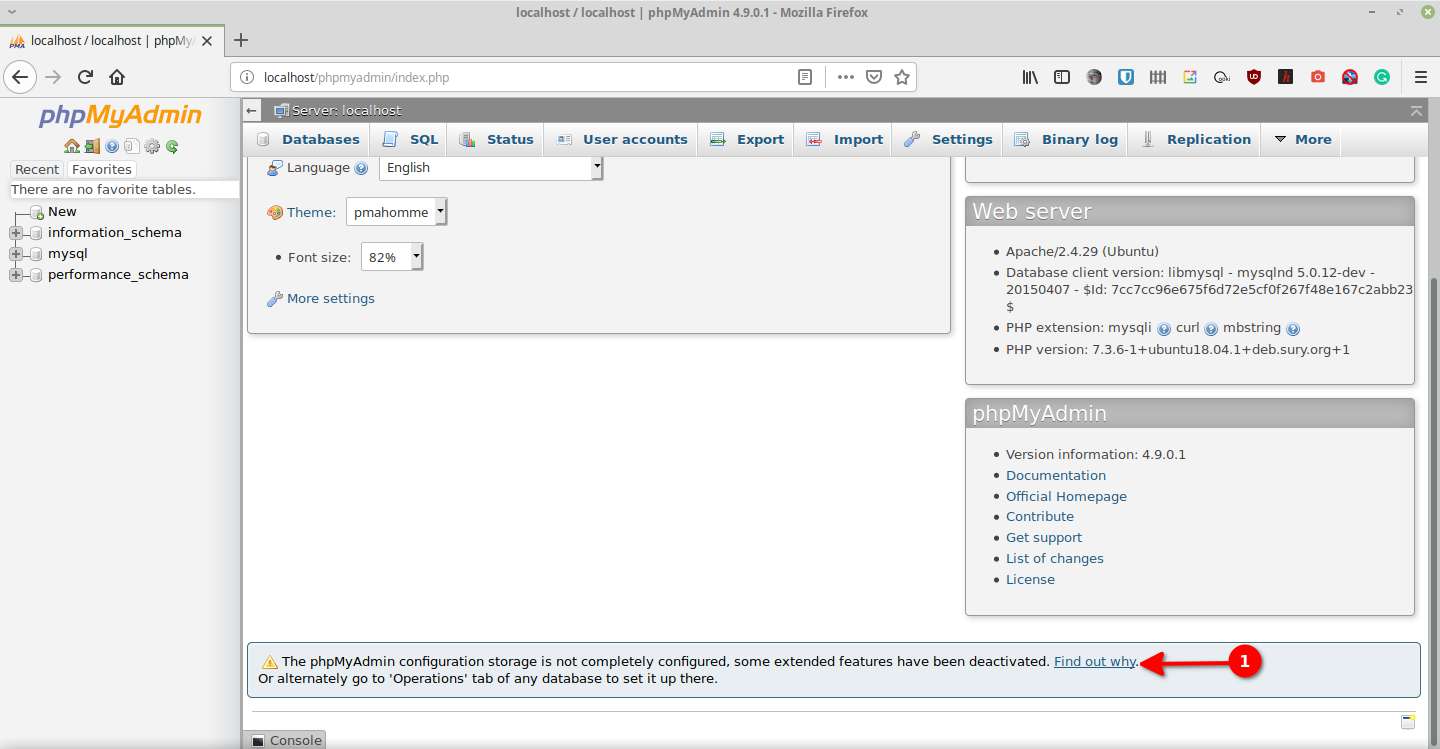Select the mysql database name in tree
Viewport: 1440px width, 749px height.
[68, 254]
